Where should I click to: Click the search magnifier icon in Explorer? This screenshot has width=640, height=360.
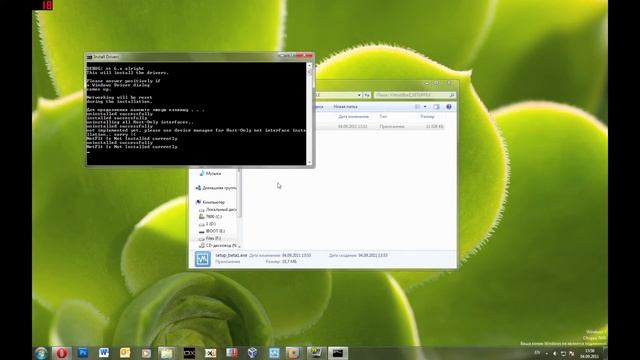coord(451,95)
